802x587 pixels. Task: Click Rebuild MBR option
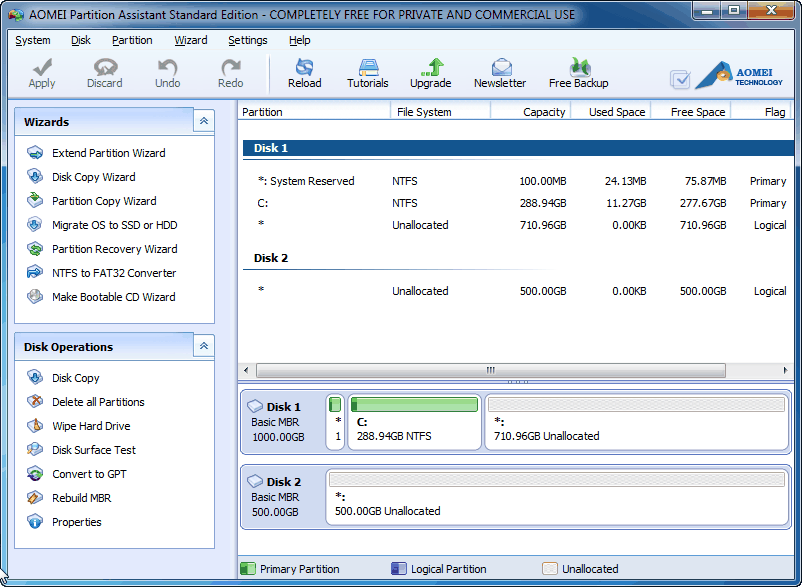pyautogui.click(x=83, y=498)
